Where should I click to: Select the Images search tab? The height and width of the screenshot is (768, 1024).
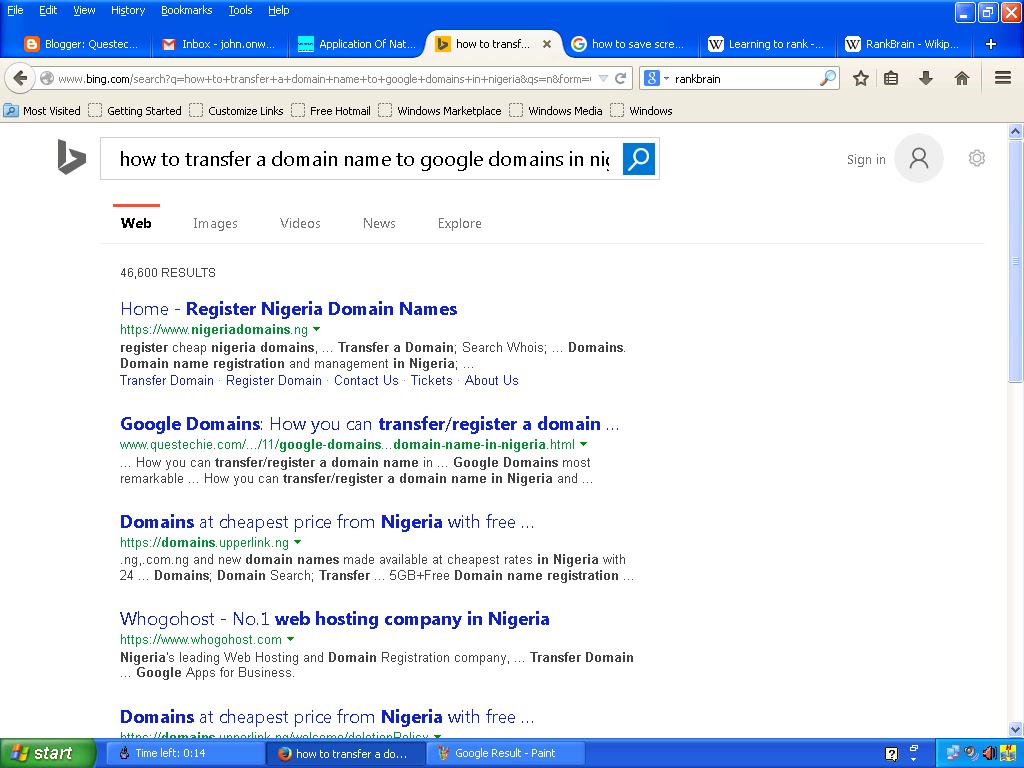click(x=216, y=223)
